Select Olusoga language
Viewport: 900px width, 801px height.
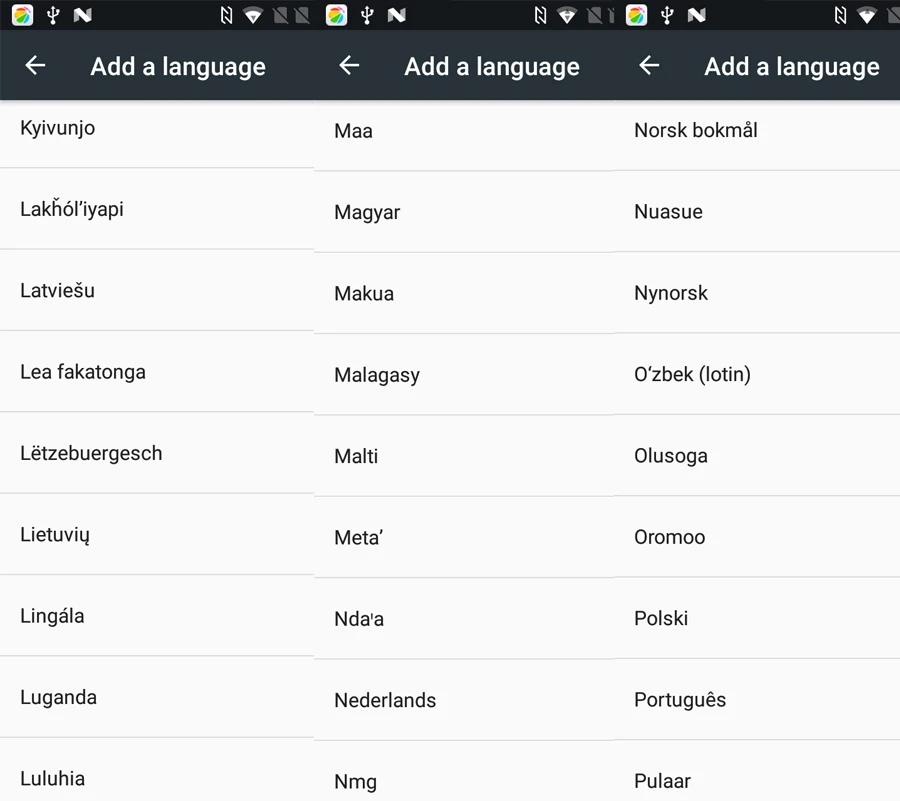coord(757,456)
